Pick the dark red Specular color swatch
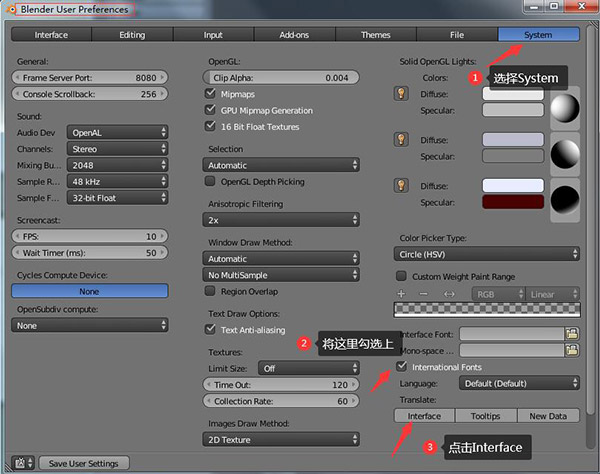The width and height of the screenshot is (600, 474). point(512,202)
